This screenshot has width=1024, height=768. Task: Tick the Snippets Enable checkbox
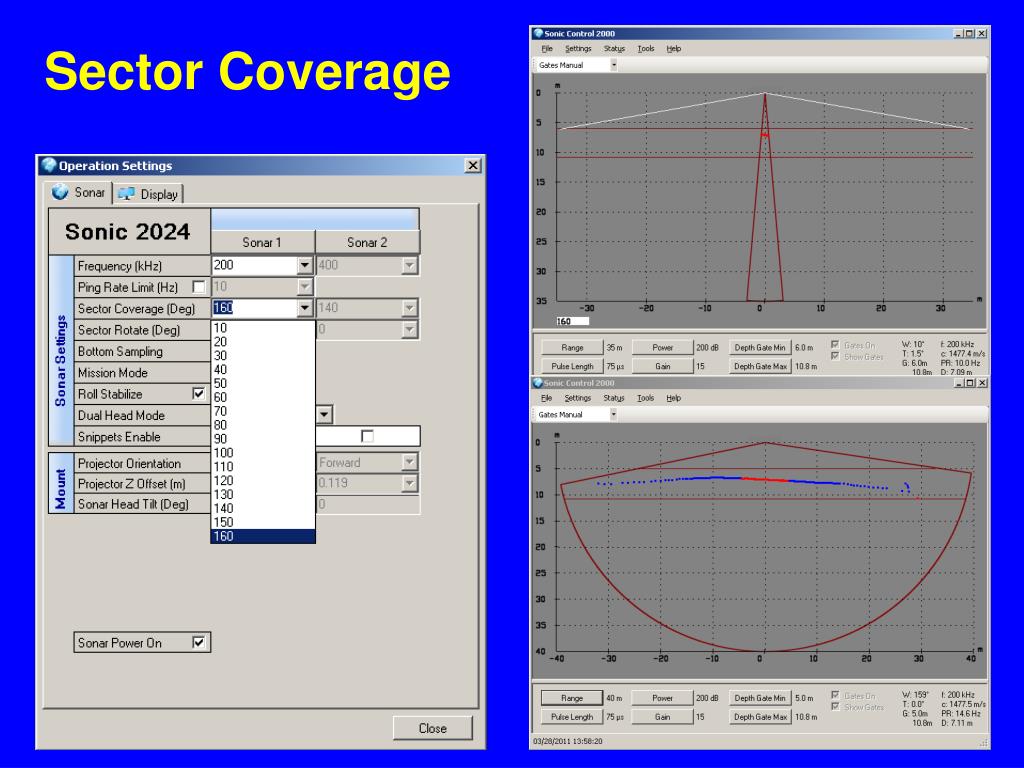coord(367,436)
